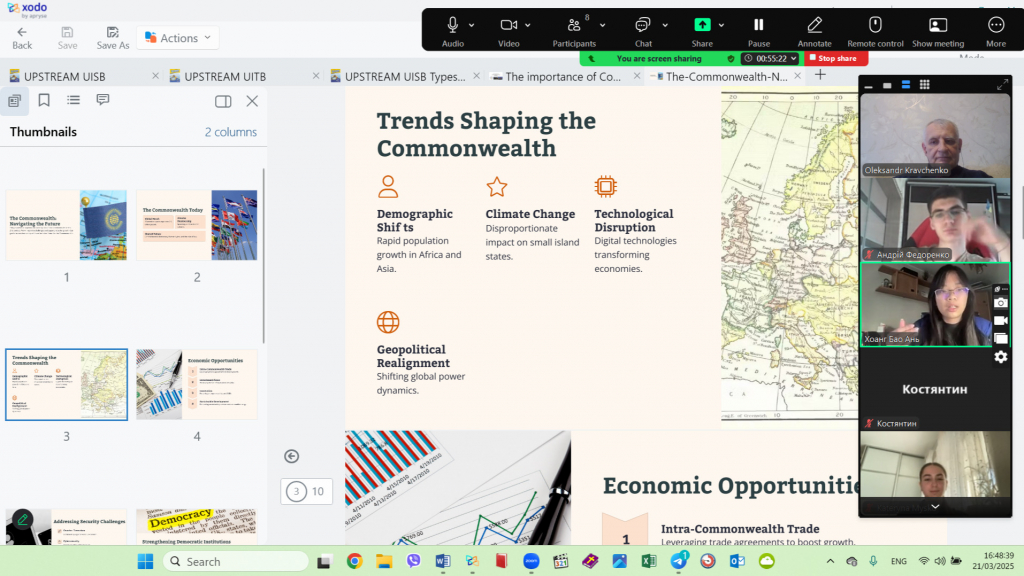Click the green edit pencil icon

click(22, 520)
